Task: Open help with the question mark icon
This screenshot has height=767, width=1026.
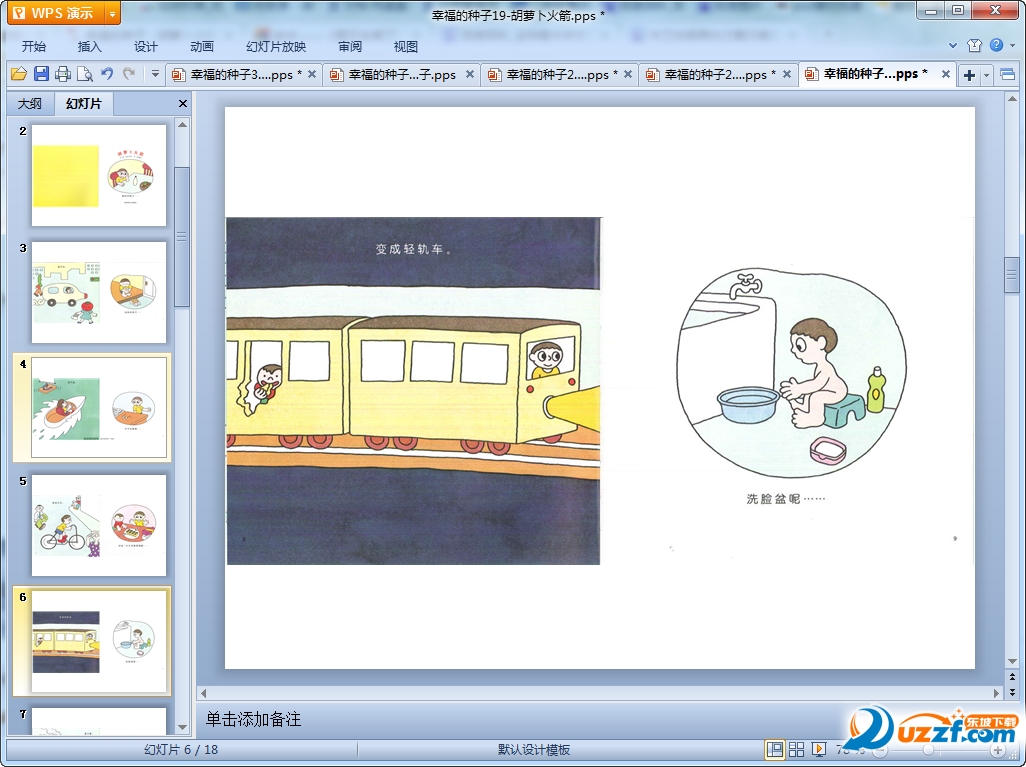Action: tap(996, 45)
